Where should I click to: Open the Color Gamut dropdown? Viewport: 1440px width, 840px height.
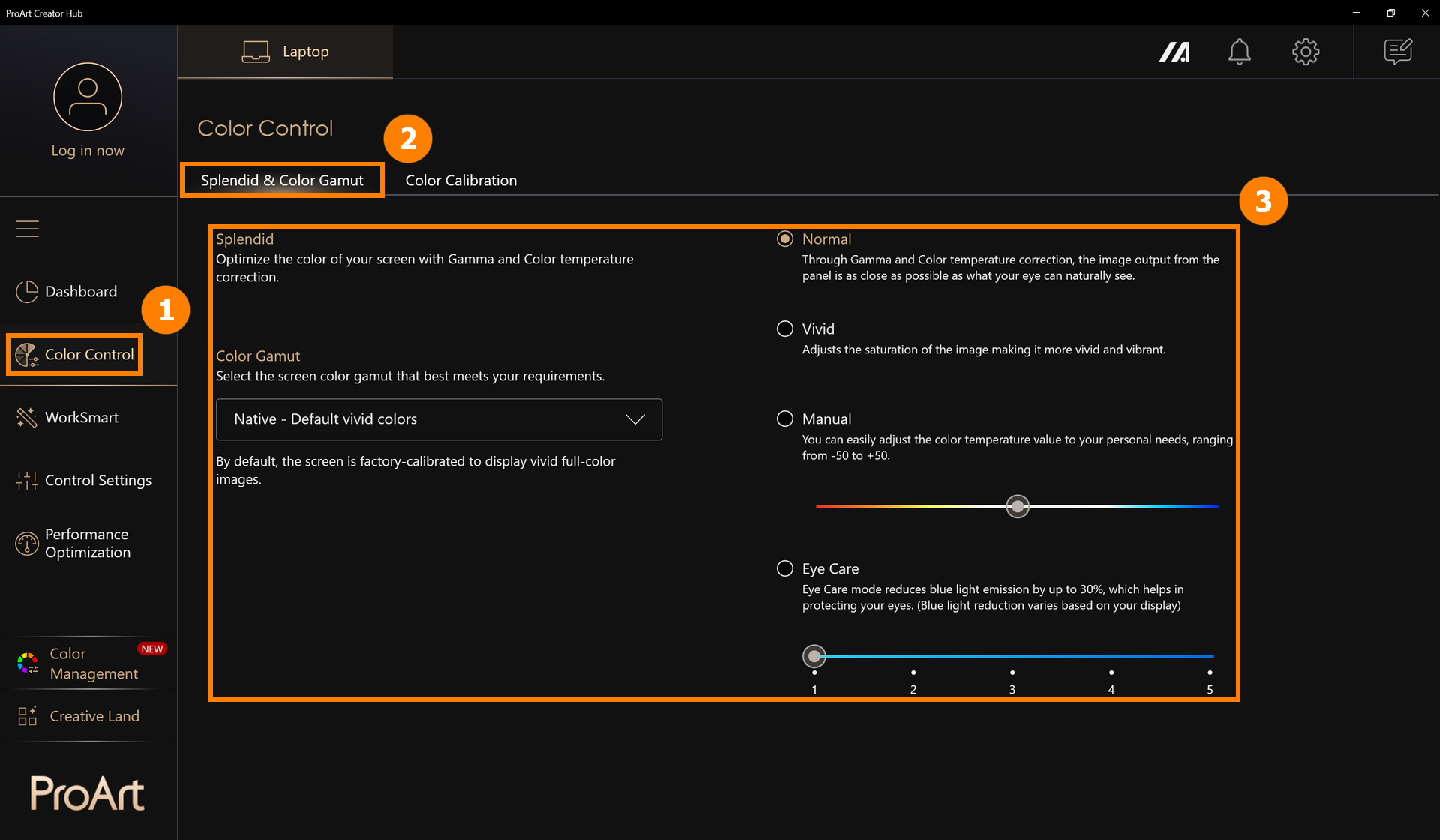(x=439, y=419)
